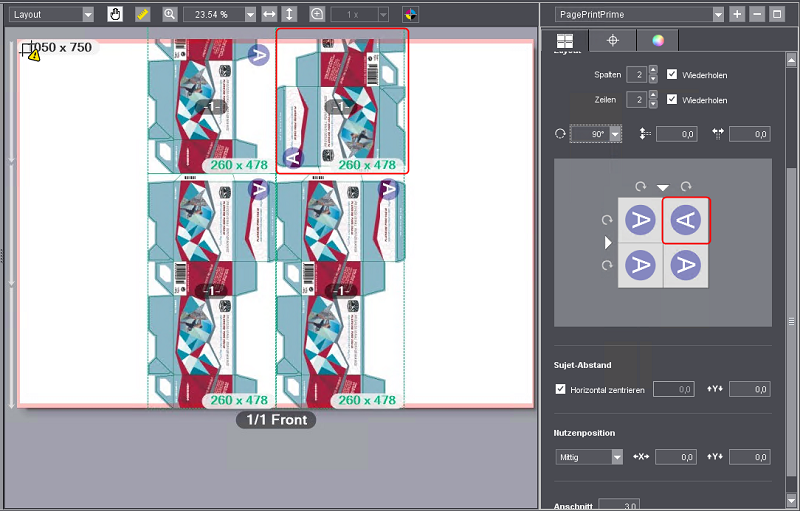Click the white right-pointing triangle beside the grid
This screenshot has height=511, width=800.
click(608, 243)
